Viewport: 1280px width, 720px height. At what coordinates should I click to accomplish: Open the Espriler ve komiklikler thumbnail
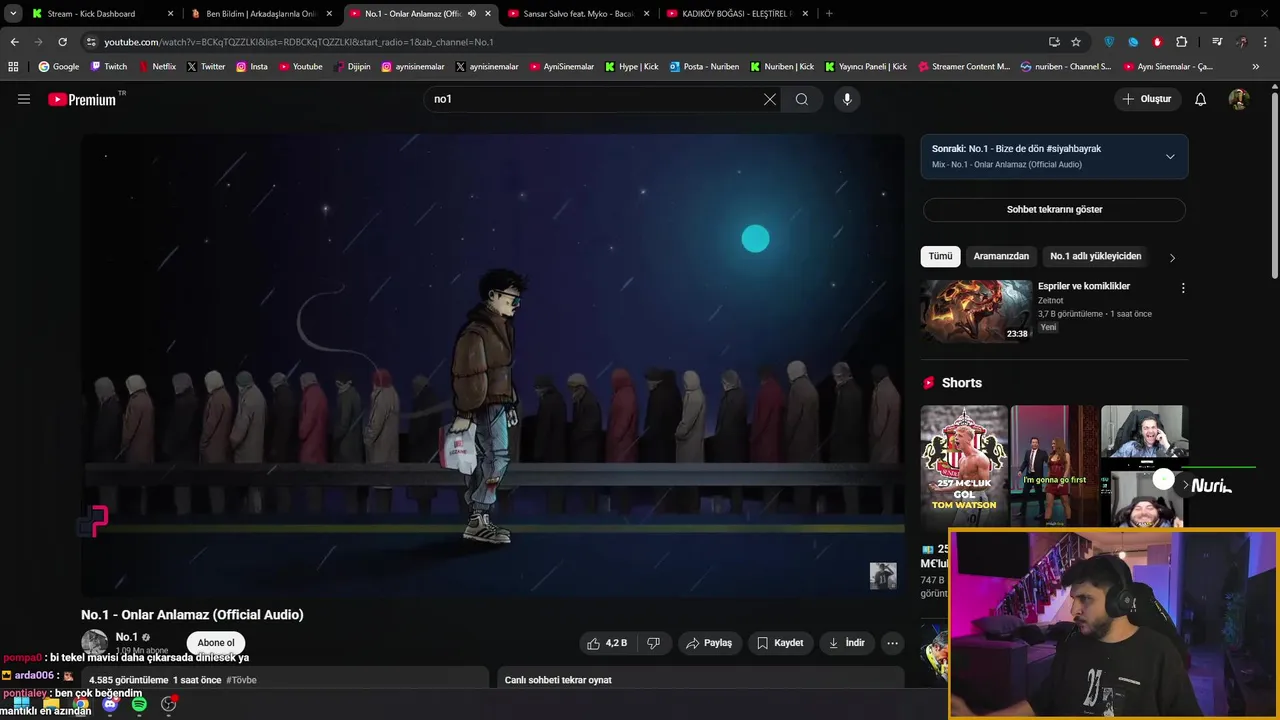tap(976, 311)
